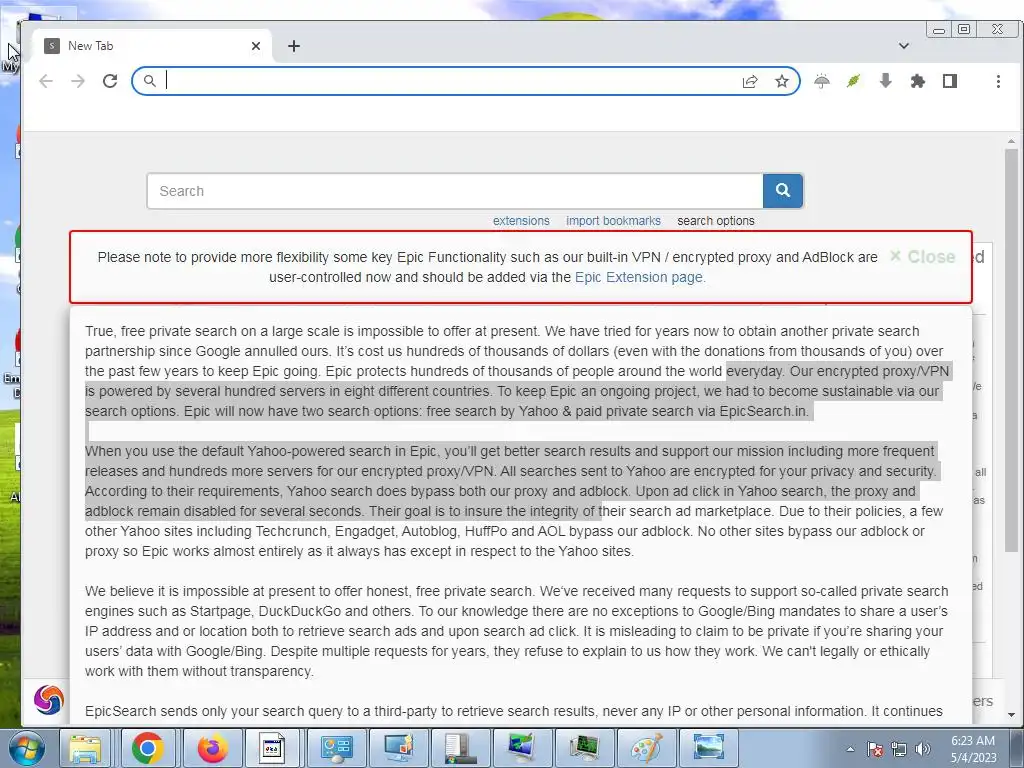This screenshot has width=1024, height=768.
Task: Open the extensions link
Action: 521,221
